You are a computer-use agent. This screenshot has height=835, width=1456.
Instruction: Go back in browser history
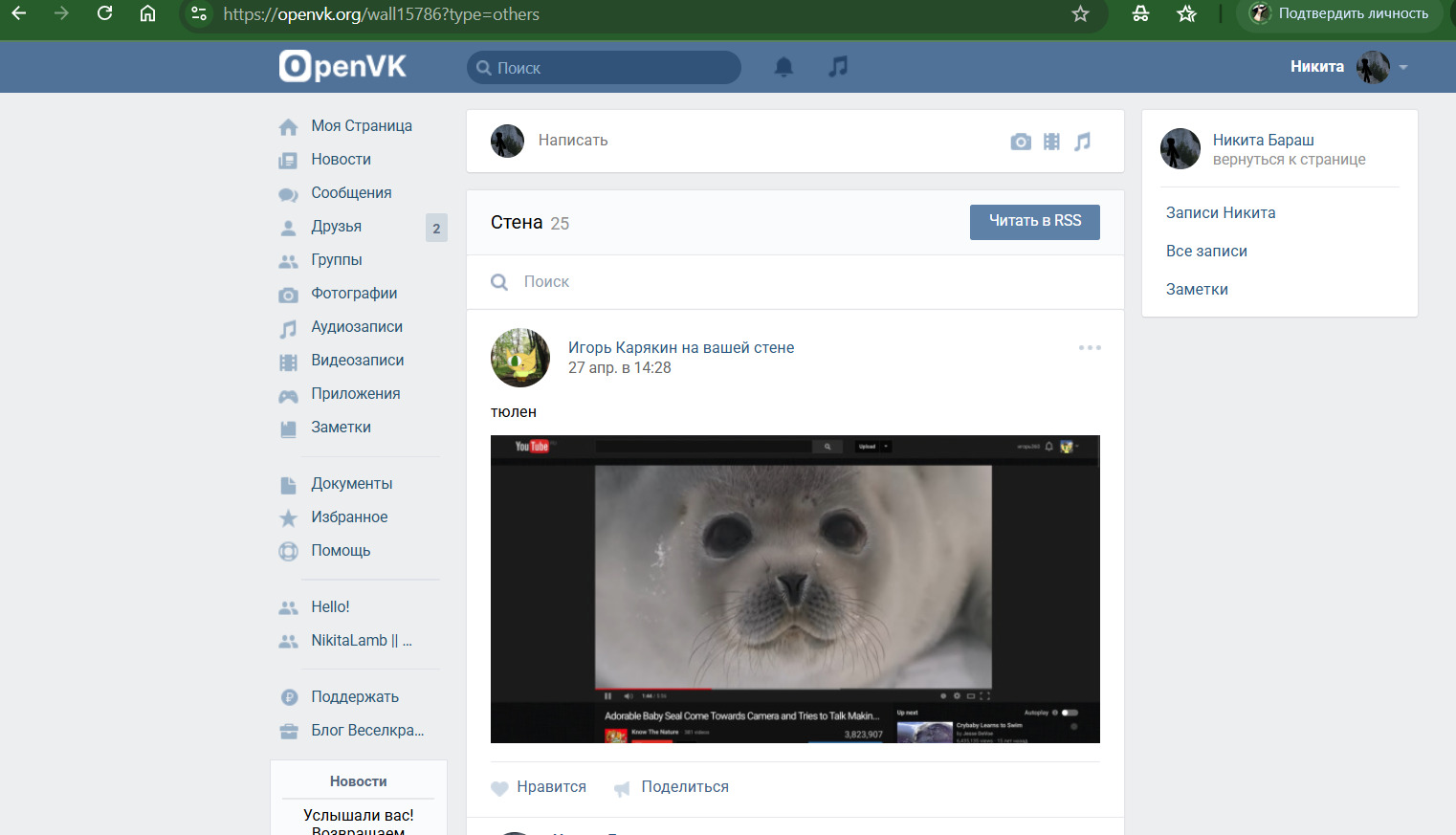click(19, 13)
